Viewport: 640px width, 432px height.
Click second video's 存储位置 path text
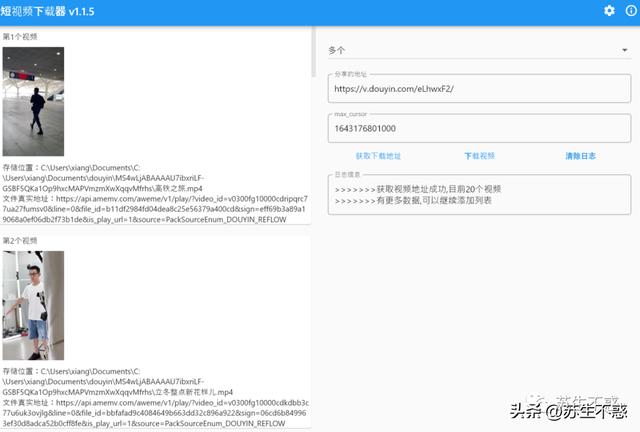tap(118, 382)
